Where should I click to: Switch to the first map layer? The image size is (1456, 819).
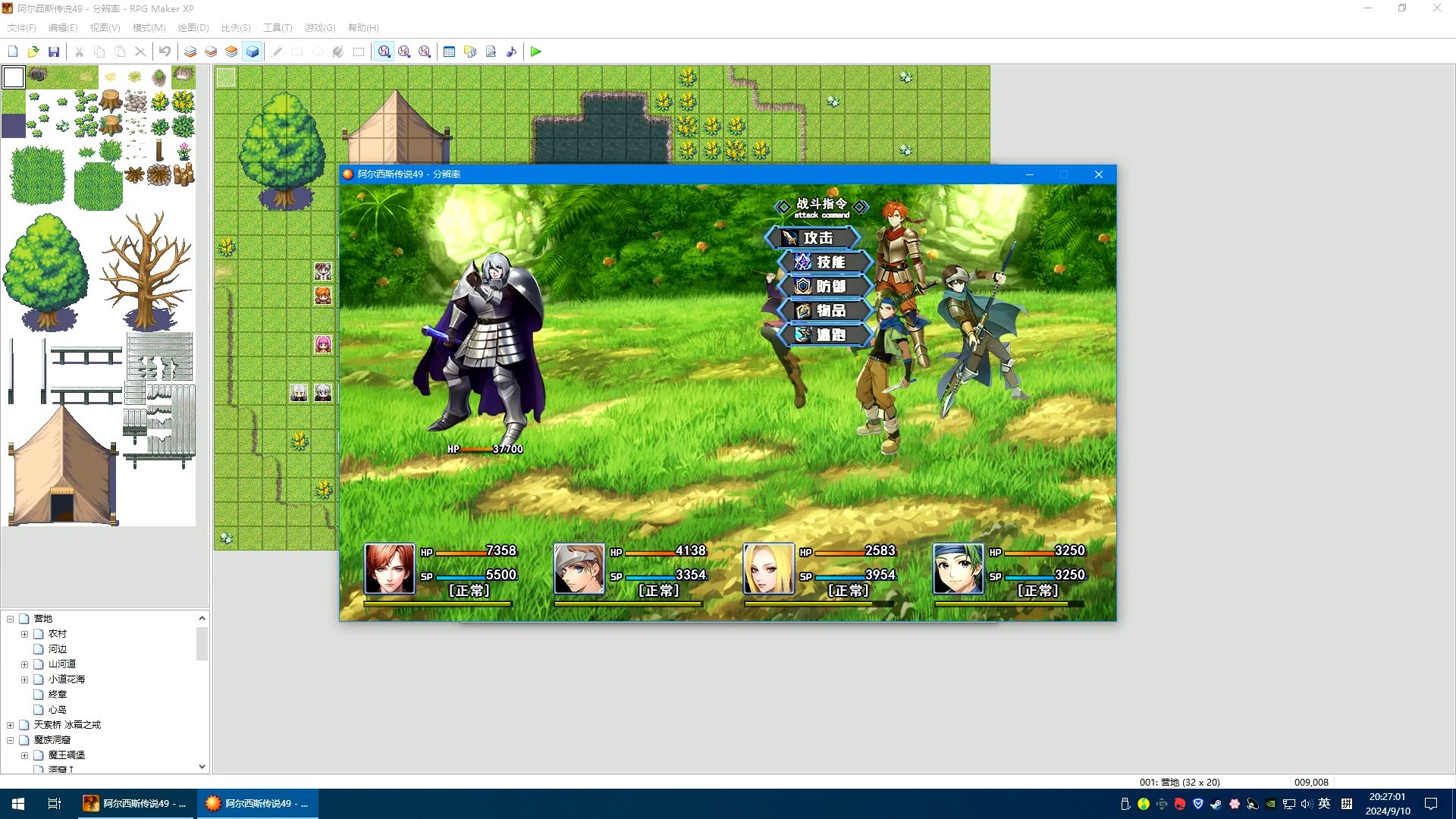coord(190,52)
